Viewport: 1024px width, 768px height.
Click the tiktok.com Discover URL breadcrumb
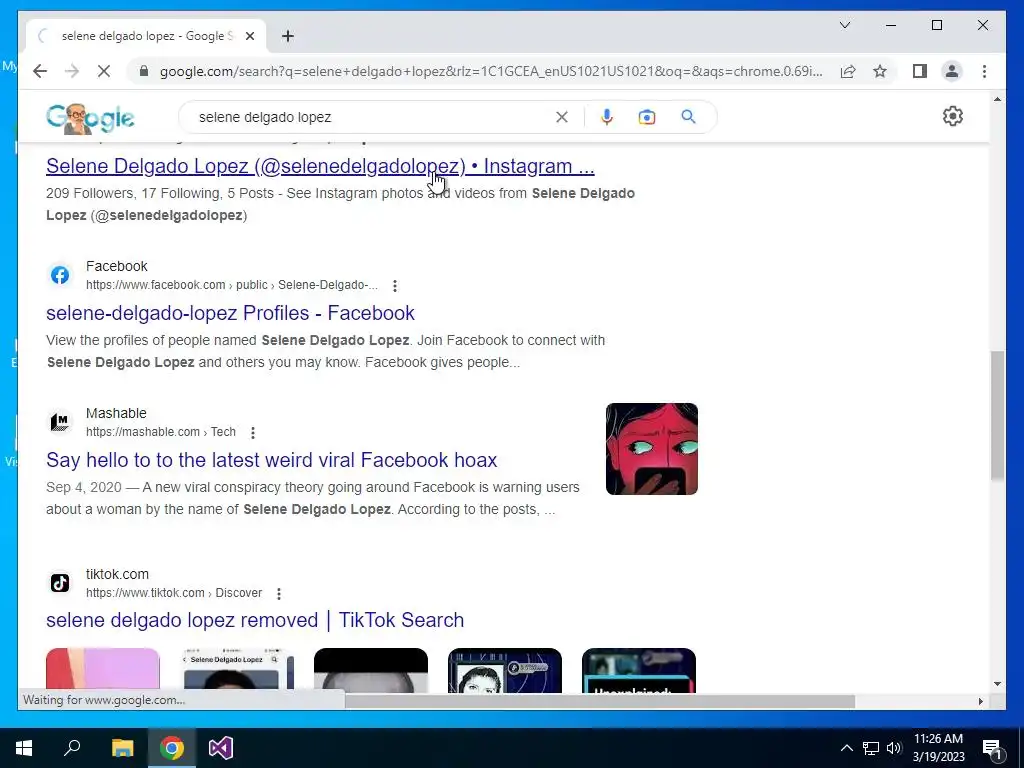point(174,592)
